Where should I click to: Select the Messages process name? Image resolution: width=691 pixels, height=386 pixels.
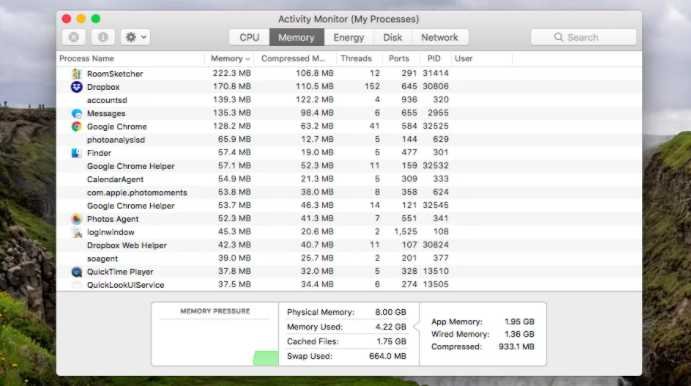[x=106, y=113]
